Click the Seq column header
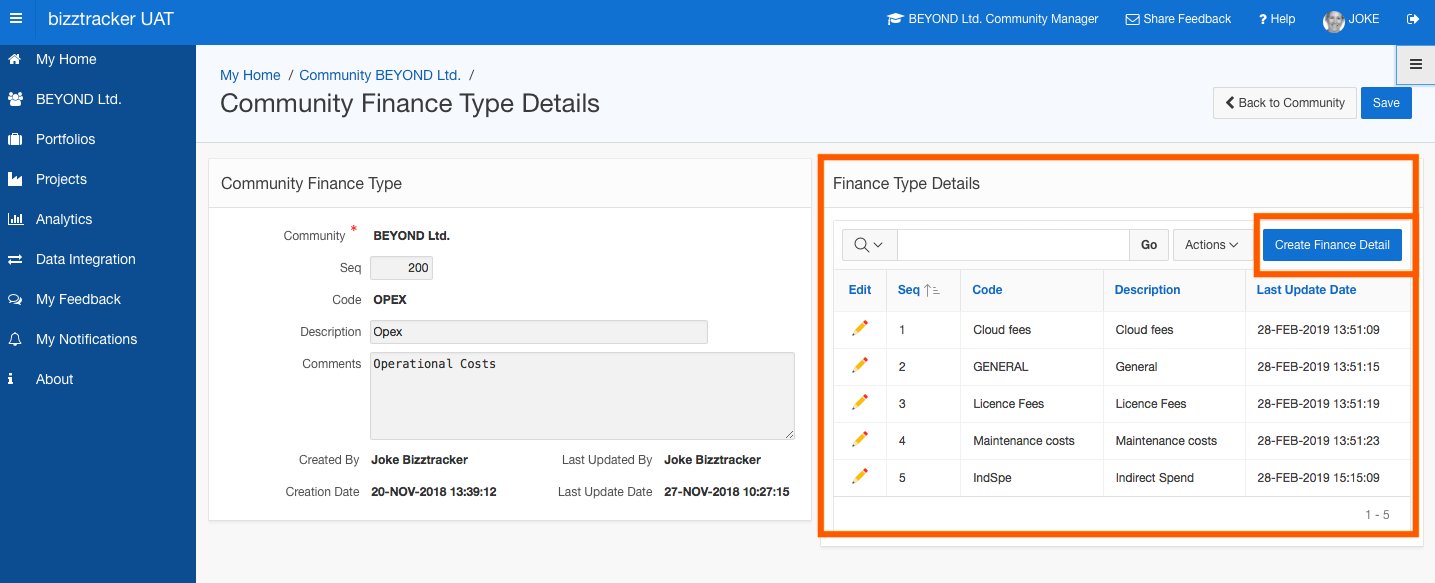The image size is (1435, 583). tap(908, 290)
